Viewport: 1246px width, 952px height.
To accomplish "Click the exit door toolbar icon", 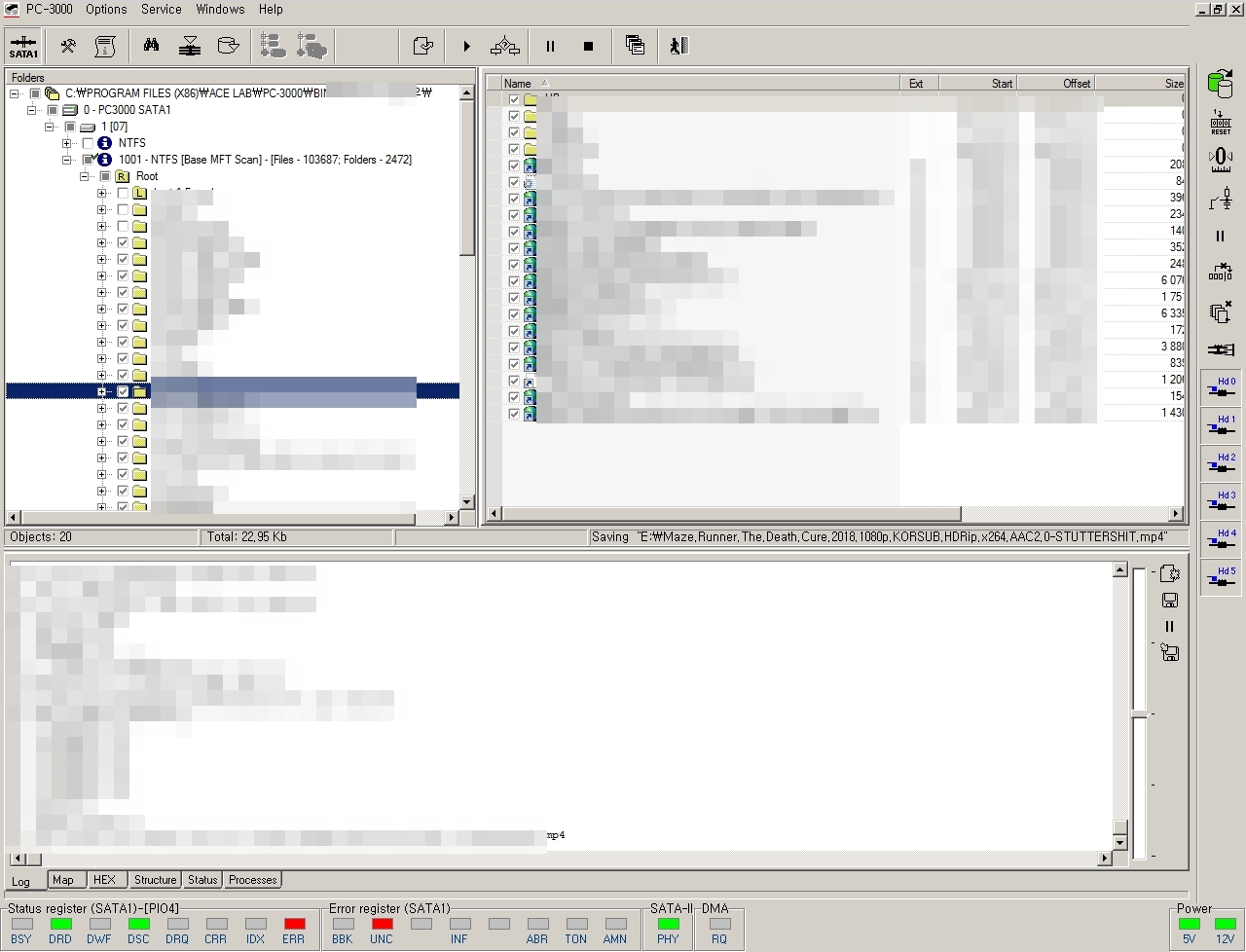I will tap(678, 46).
